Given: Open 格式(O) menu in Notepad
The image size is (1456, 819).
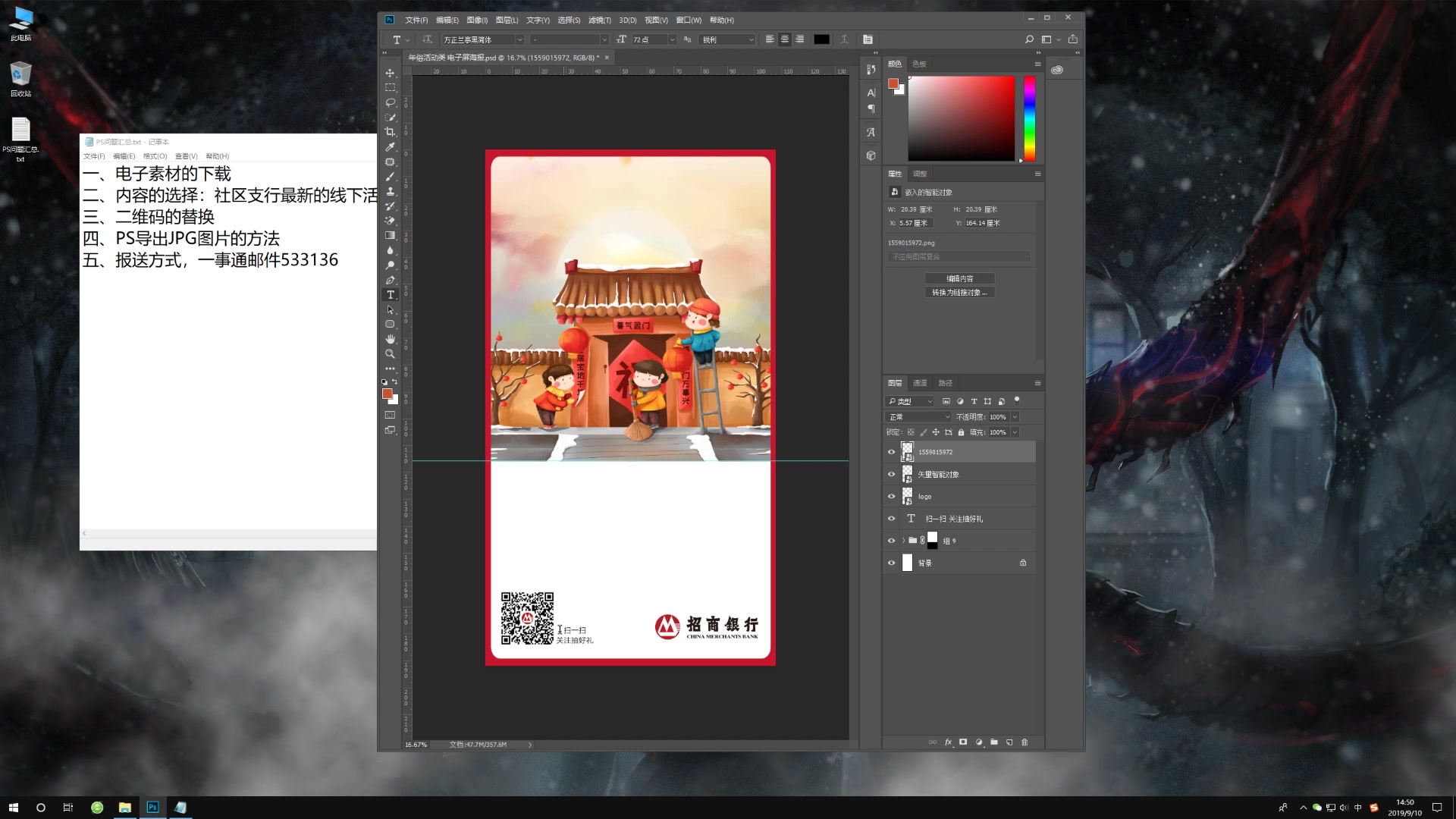Looking at the screenshot, I should click(155, 156).
